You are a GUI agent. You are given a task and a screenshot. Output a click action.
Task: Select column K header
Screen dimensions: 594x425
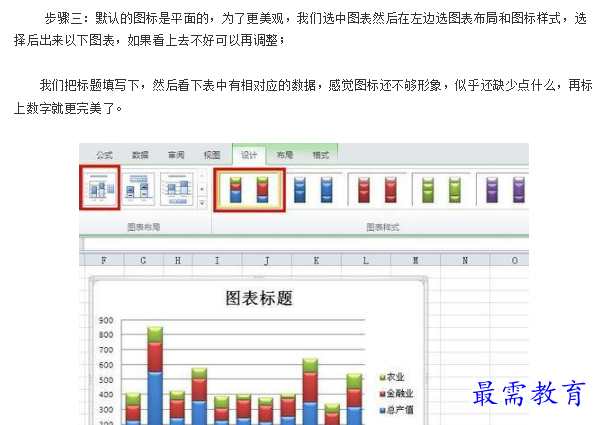click(x=316, y=261)
